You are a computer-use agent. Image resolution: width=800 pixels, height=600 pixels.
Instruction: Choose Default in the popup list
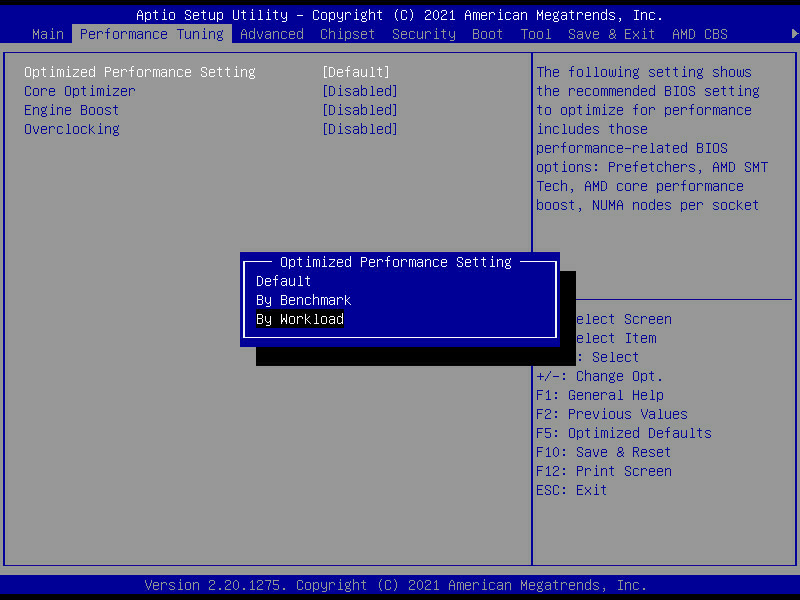tap(284, 281)
